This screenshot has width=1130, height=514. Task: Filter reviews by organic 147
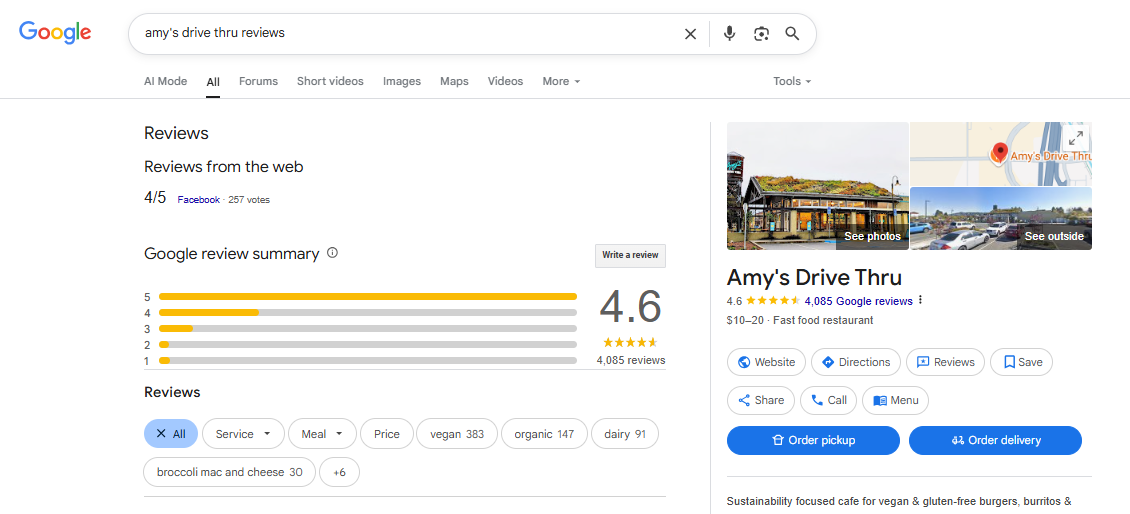tap(544, 434)
